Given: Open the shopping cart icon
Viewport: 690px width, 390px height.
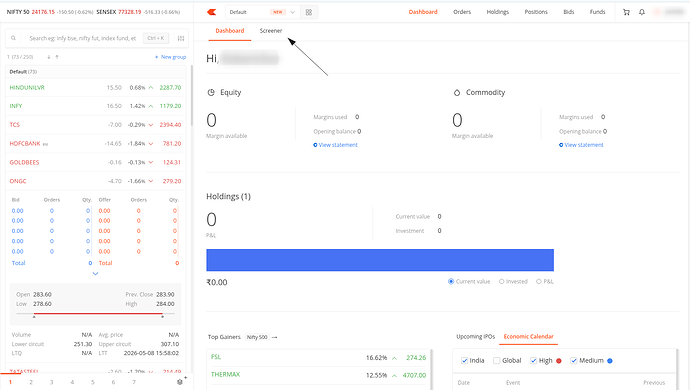Looking at the screenshot, I should 626,12.
